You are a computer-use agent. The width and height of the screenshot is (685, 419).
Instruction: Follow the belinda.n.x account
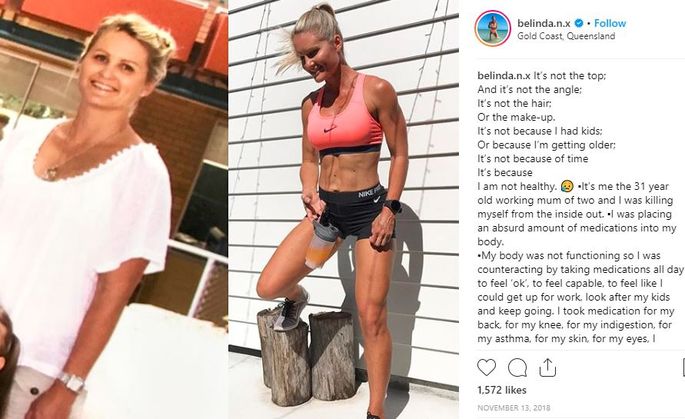(610, 23)
